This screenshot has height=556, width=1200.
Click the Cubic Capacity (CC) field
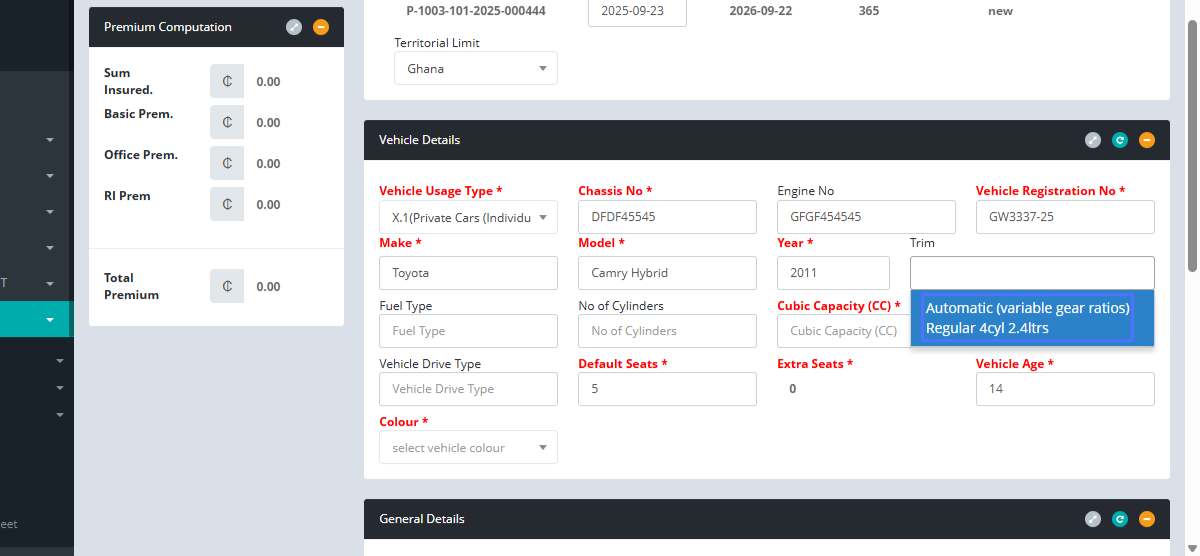[840, 331]
